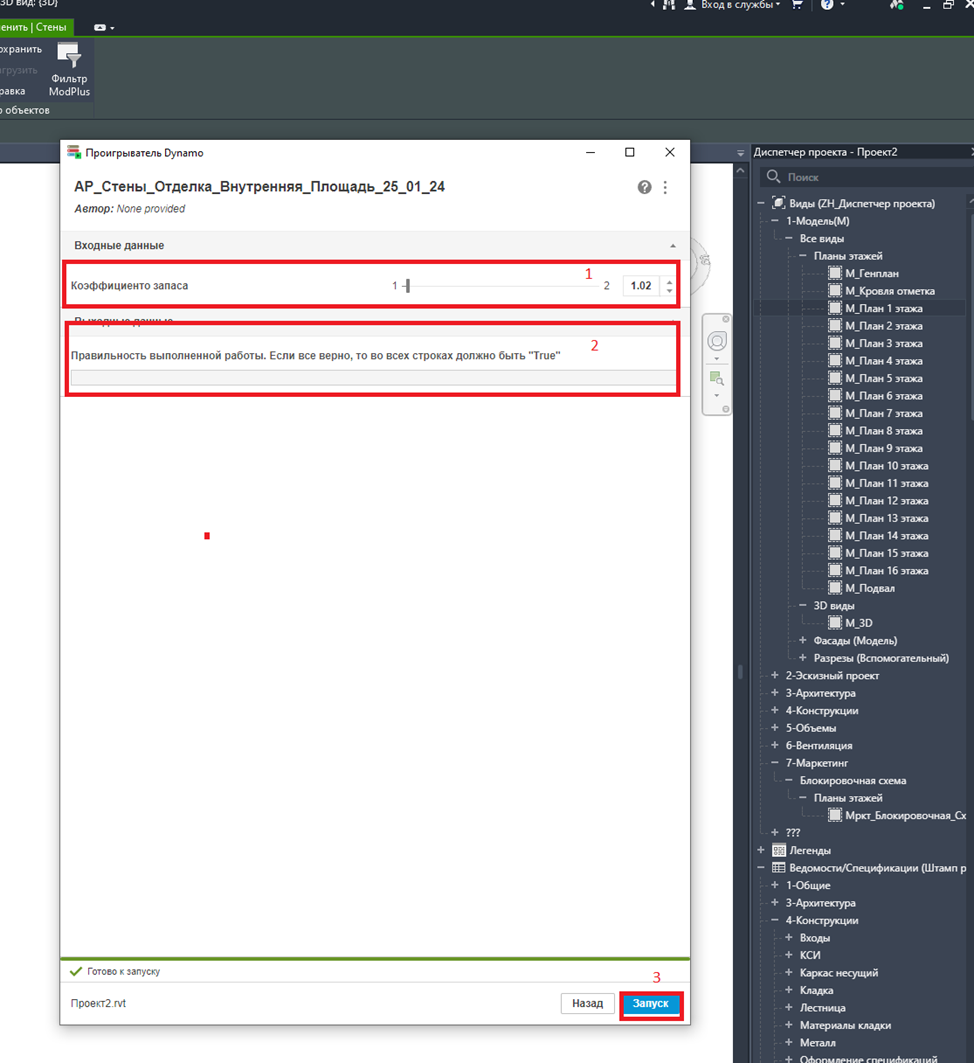This screenshot has height=1063, width=974.
Task: Click the Легенды legend icon
Action: 779,850
